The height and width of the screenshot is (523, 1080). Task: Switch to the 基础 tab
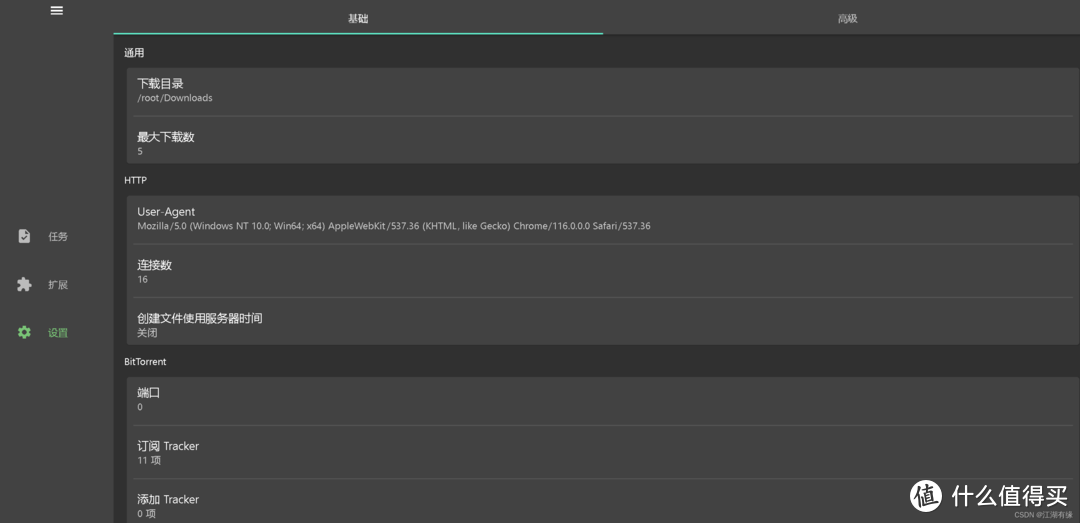click(x=358, y=18)
